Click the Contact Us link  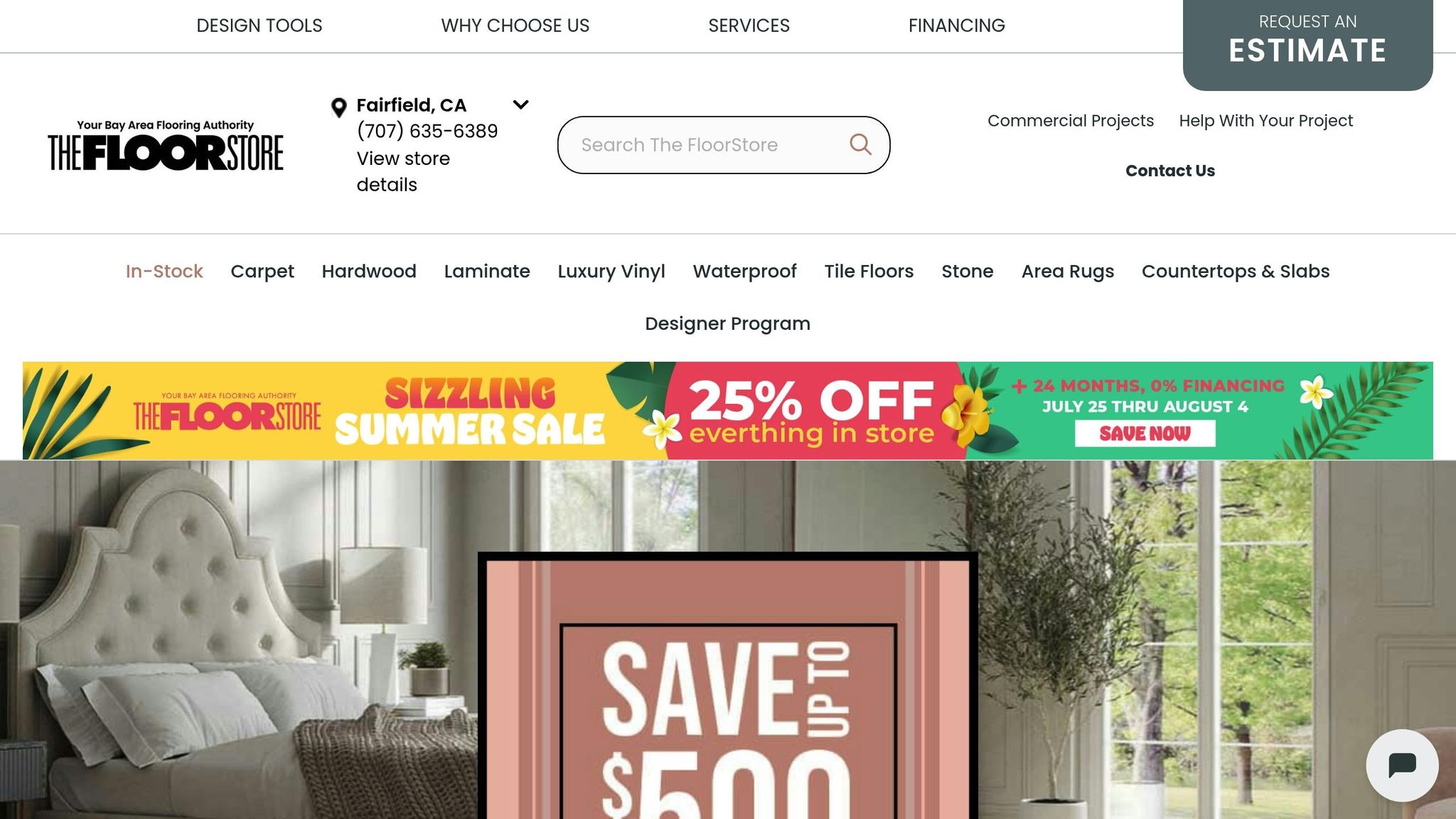(x=1170, y=171)
